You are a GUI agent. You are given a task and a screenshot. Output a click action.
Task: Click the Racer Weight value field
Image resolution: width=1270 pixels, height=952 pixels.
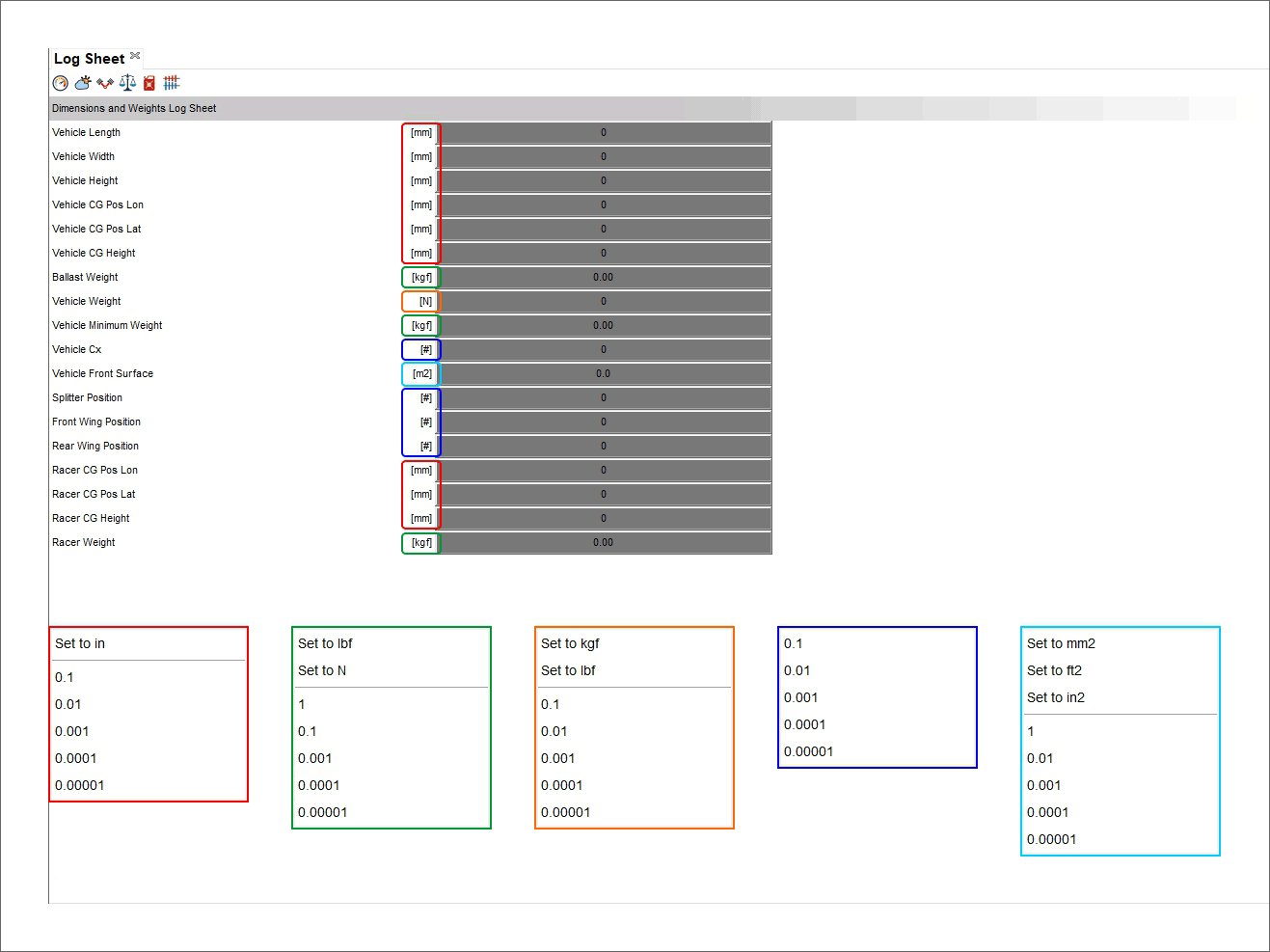point(605,543)
